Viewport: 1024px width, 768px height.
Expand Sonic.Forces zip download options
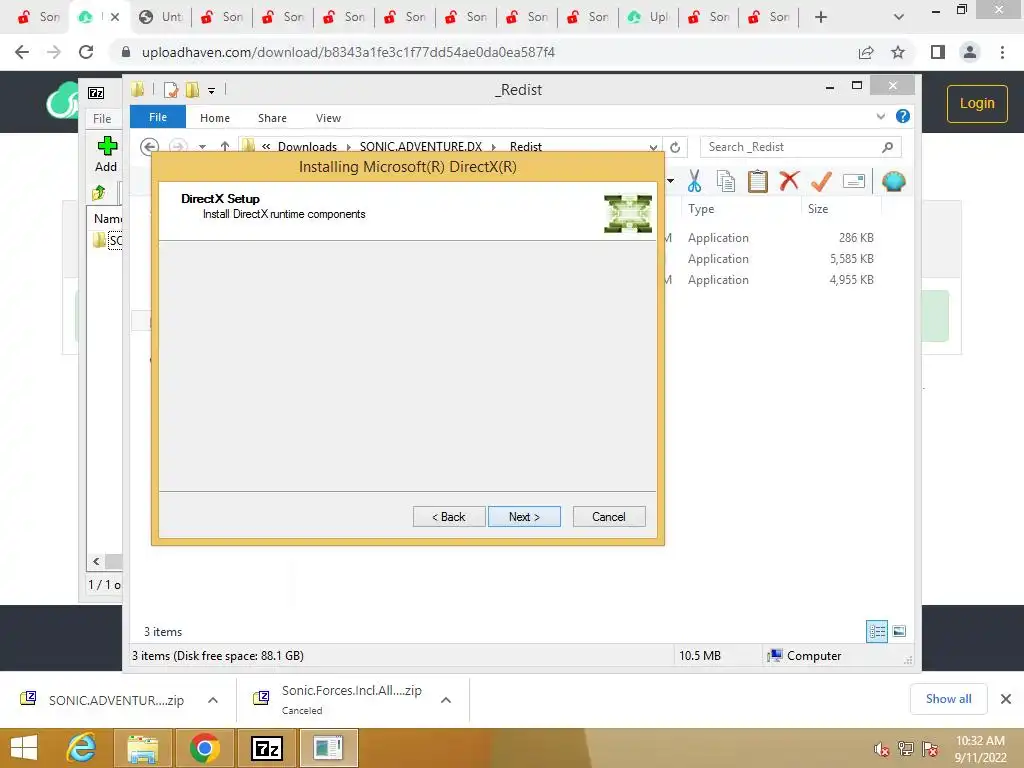[446, 700]
